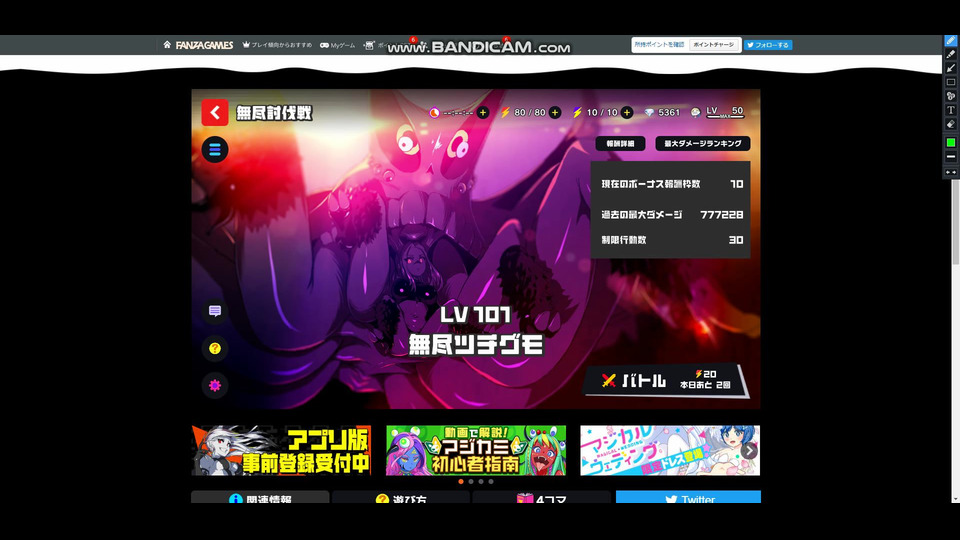Image resolution: width=960 pixels, height=540 pixels.
Task: Click the red back arrow button
Action: 215,113
